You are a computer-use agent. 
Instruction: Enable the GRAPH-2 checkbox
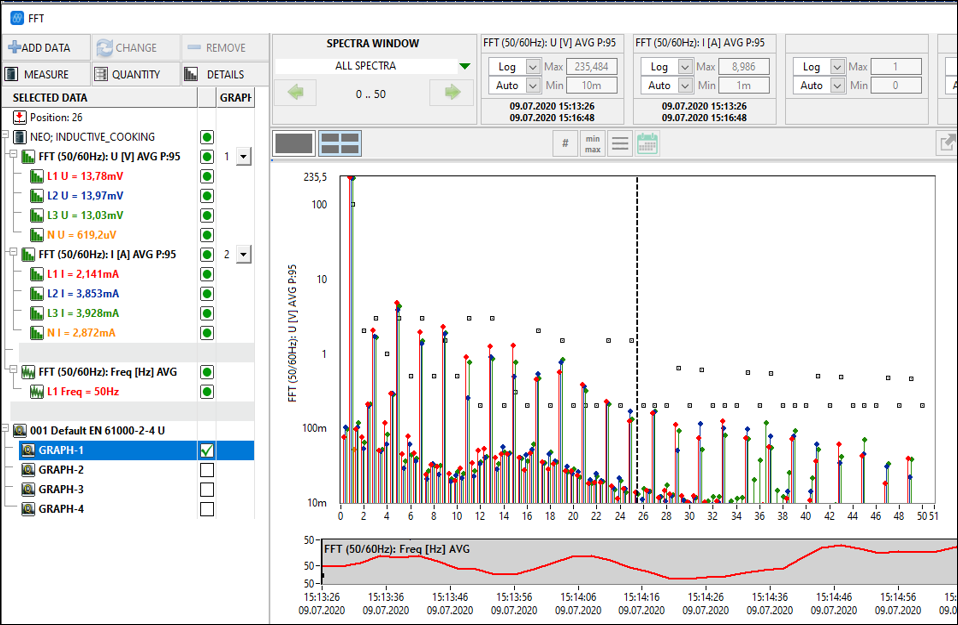(207, 470)
